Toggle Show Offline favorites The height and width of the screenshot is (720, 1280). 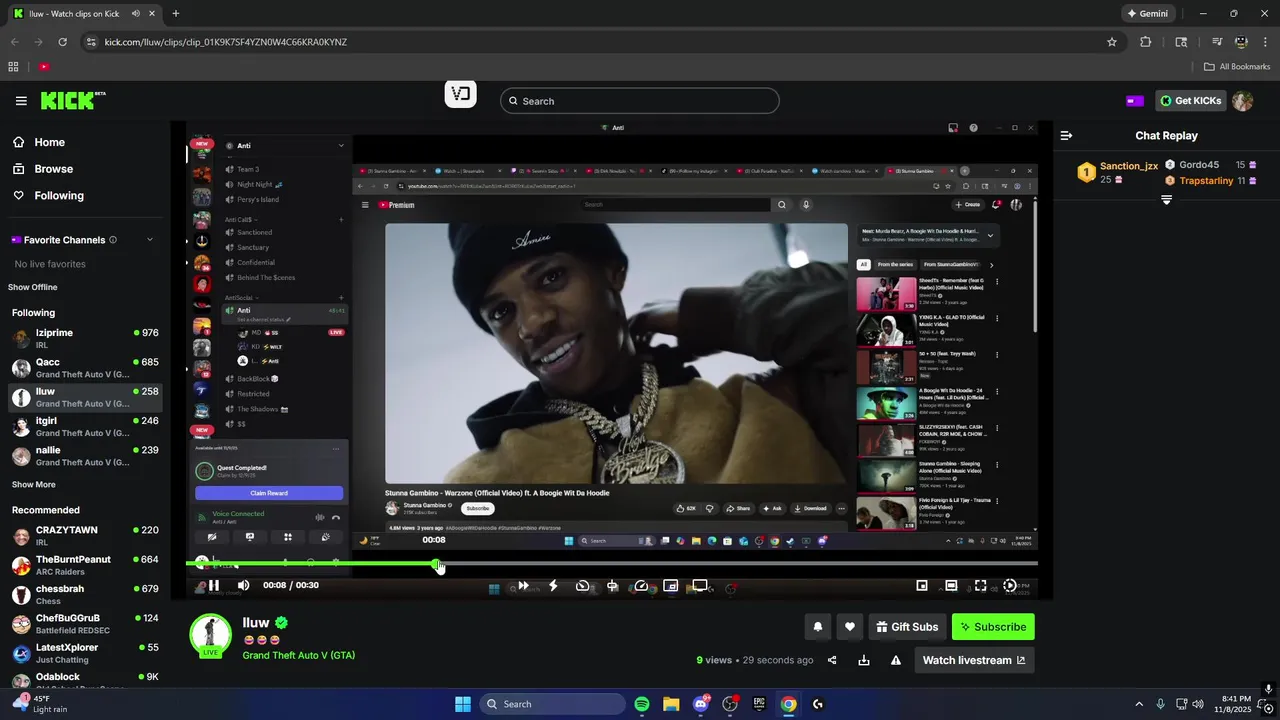33,287
